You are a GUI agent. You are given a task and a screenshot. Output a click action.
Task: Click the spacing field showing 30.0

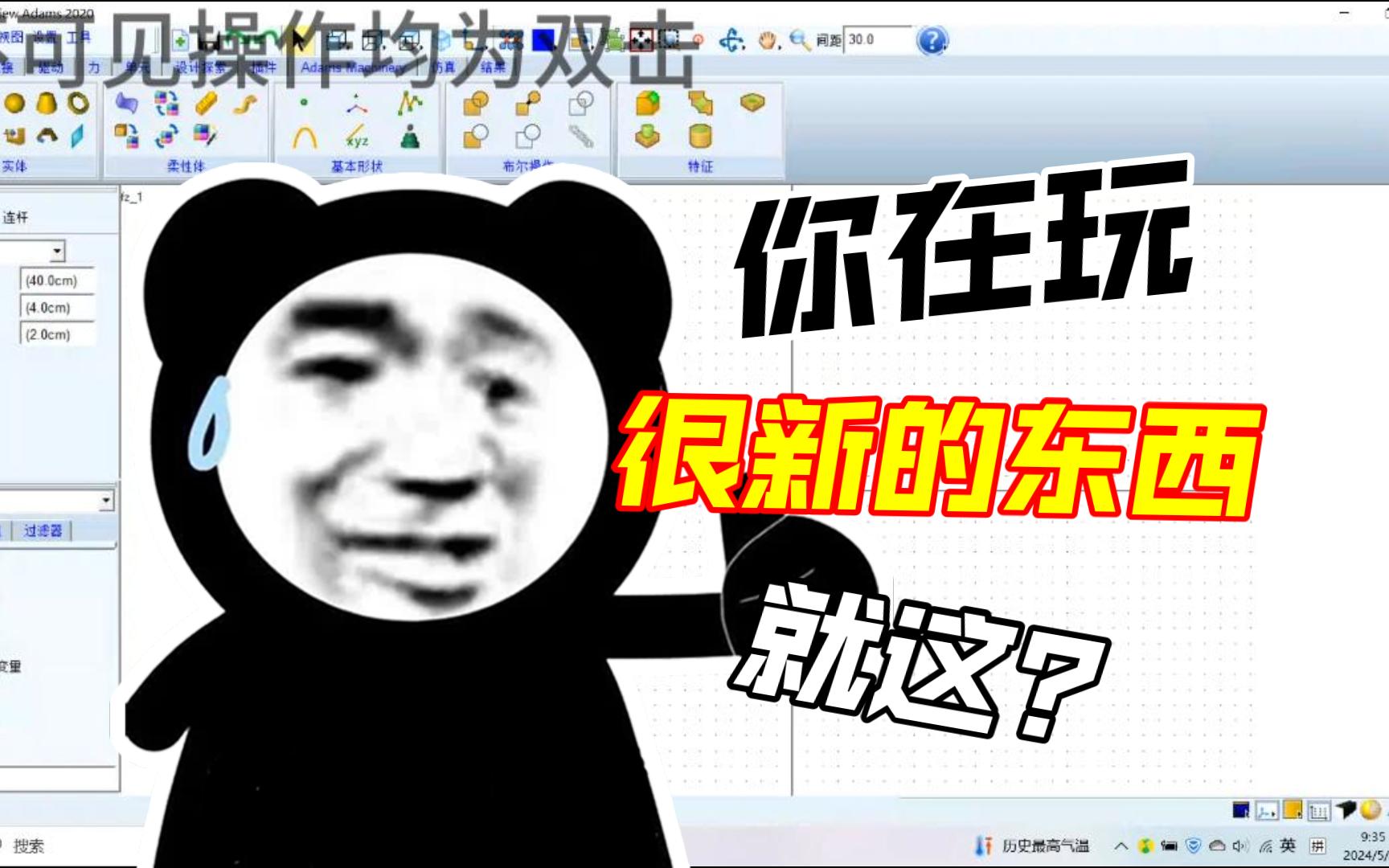click(x=879, y=39)
